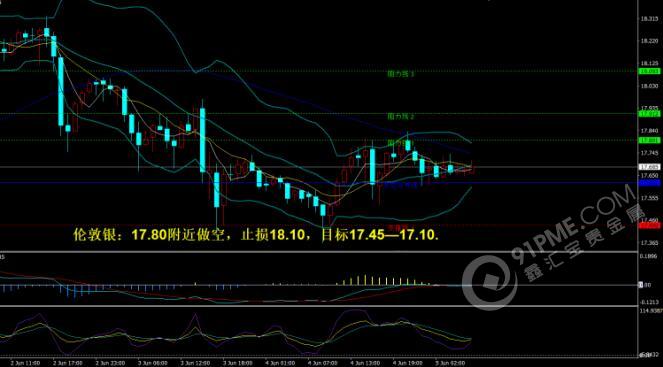The image size is (663, 367).
Task: Click the 阻力线 2 resistance line label
Action: [x=401, y=116]
